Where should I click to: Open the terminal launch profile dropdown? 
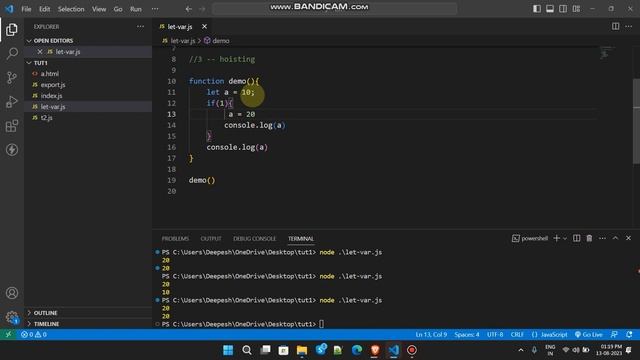coord(565,238)
